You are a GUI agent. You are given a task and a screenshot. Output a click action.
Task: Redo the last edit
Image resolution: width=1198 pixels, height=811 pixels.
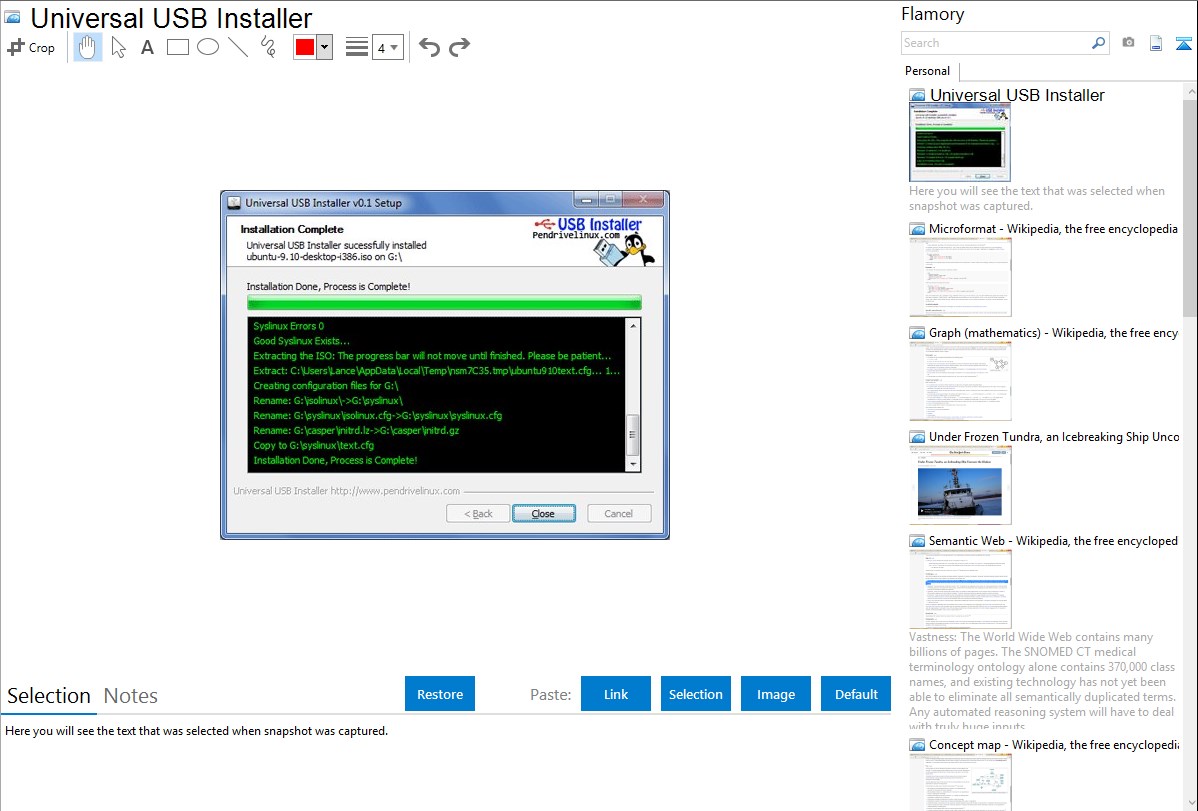[x=459, y=47]
